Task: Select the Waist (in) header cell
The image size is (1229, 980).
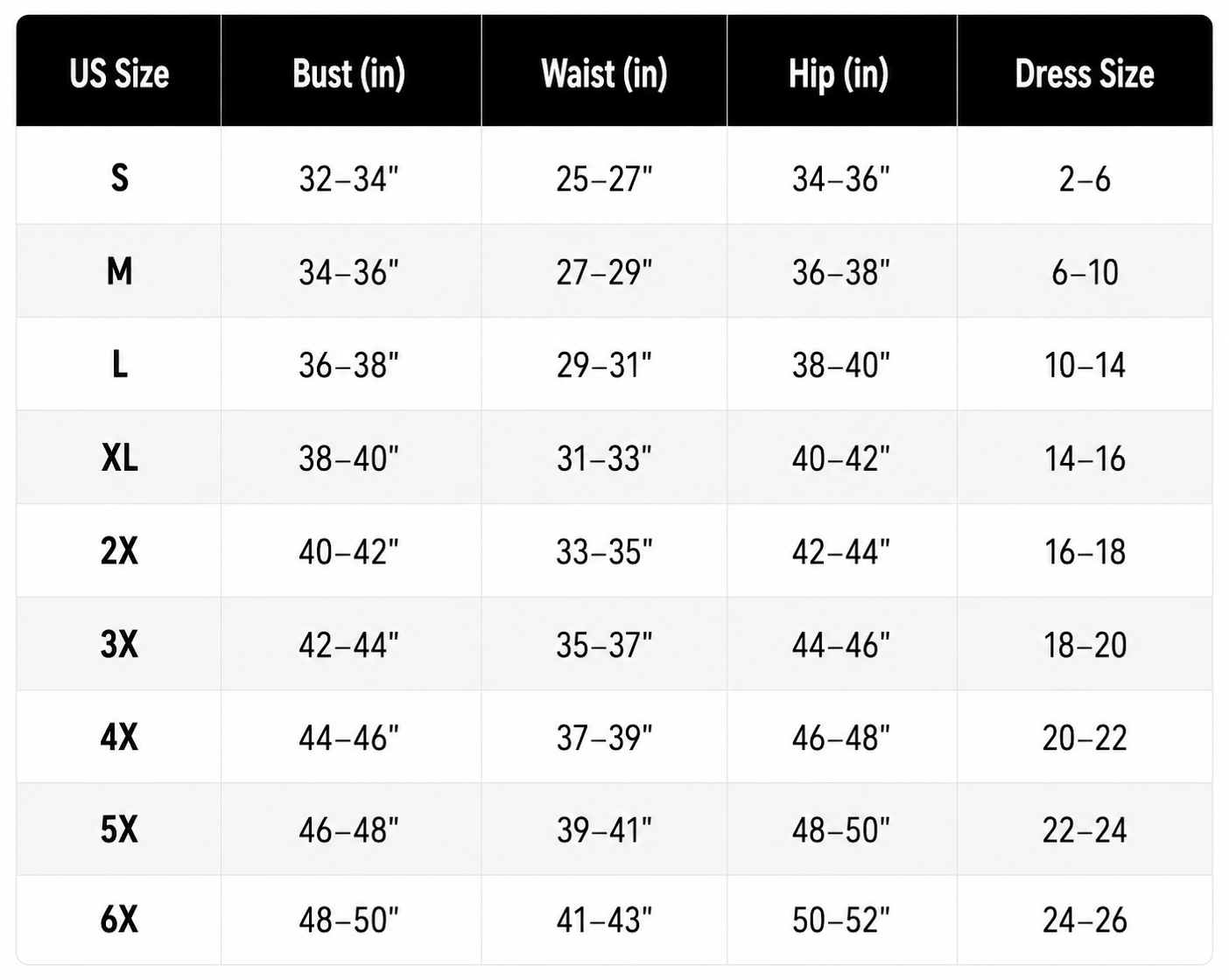Action: (604, 73)
